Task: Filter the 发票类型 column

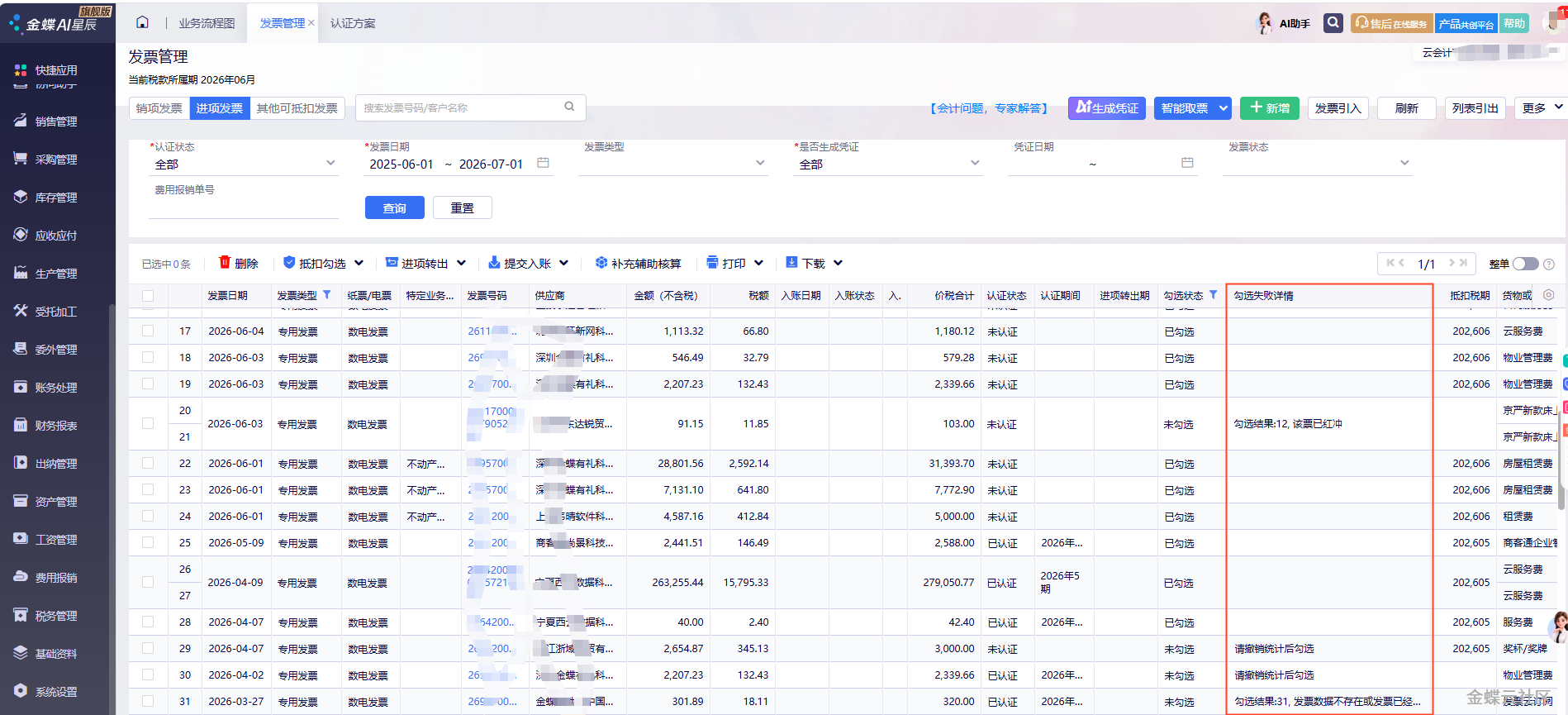Action: (327, 295)
